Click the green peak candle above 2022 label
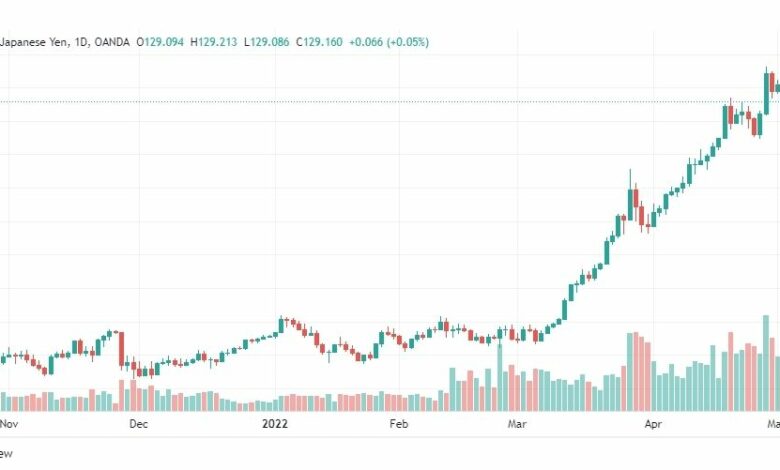This screenshot has width=780, height=470. tap(281, 325)
